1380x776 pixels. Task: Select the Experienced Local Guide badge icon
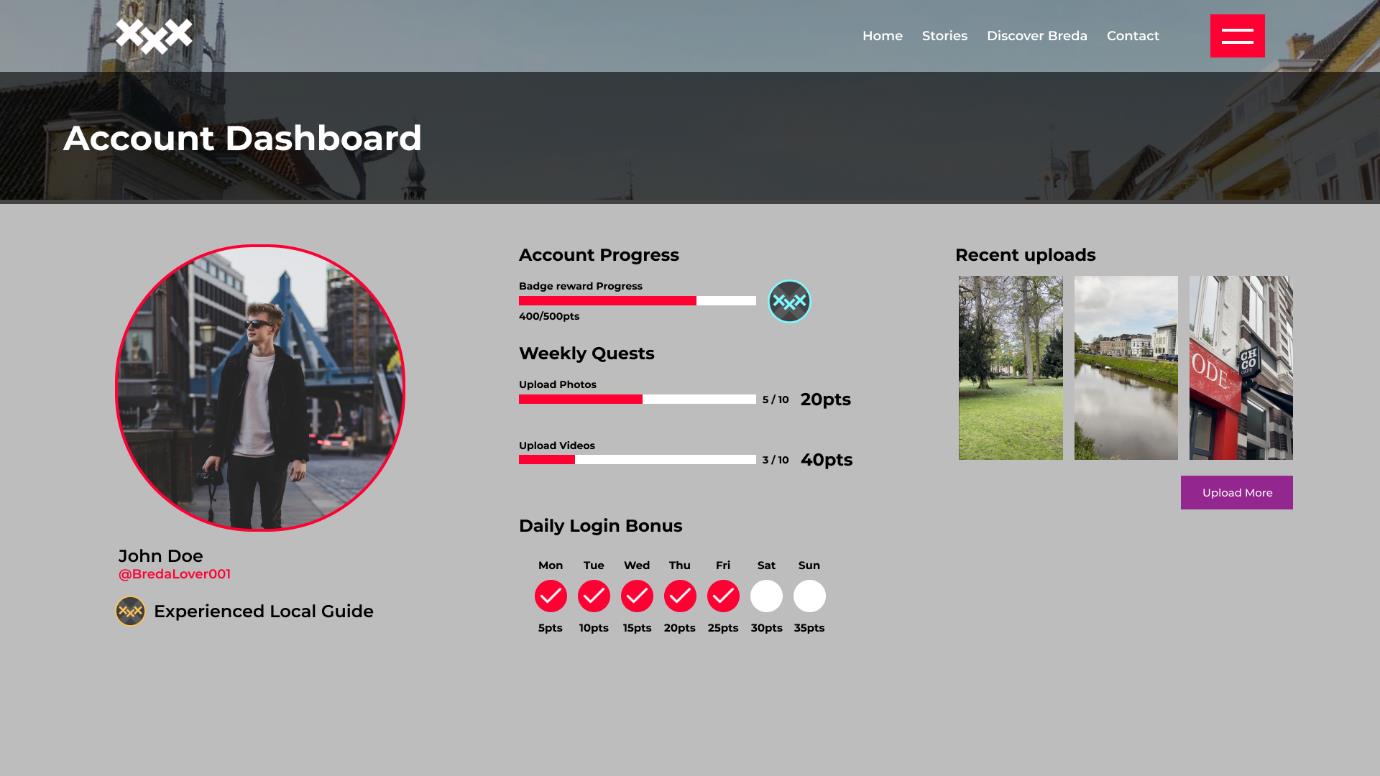(x=130, y=611)
